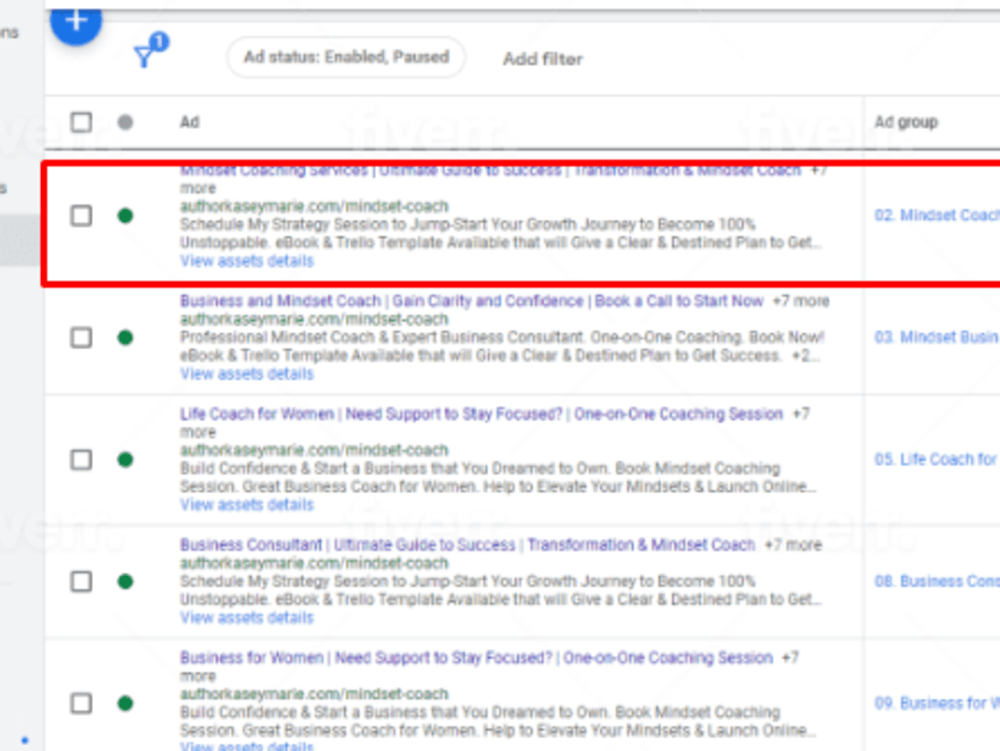Click green status dot of Business for Women ad
This screenshot has width=1000, height=751.
(x=126, y=703)
